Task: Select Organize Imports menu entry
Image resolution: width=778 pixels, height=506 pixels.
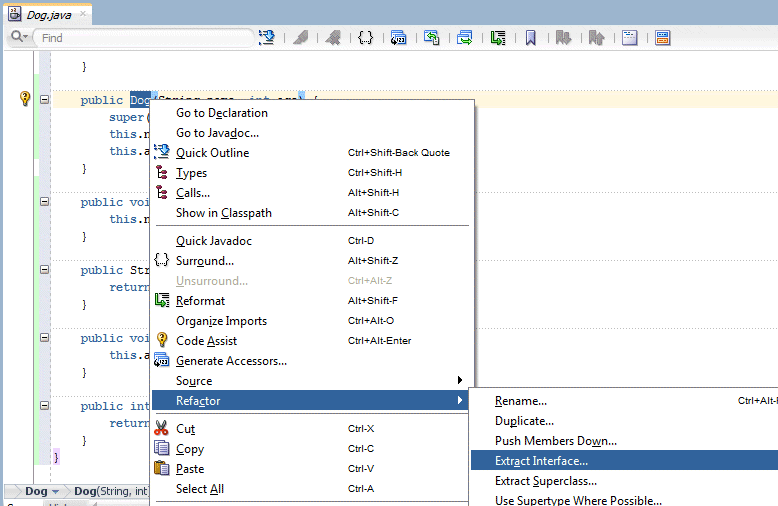Action: pos(313,320)
